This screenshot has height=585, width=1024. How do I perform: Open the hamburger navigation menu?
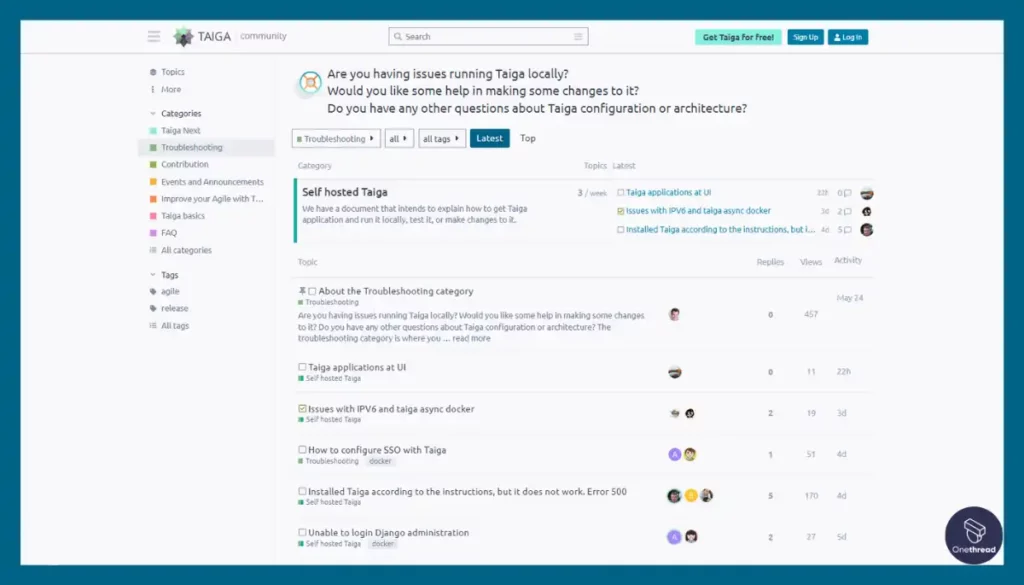point(153,36)
